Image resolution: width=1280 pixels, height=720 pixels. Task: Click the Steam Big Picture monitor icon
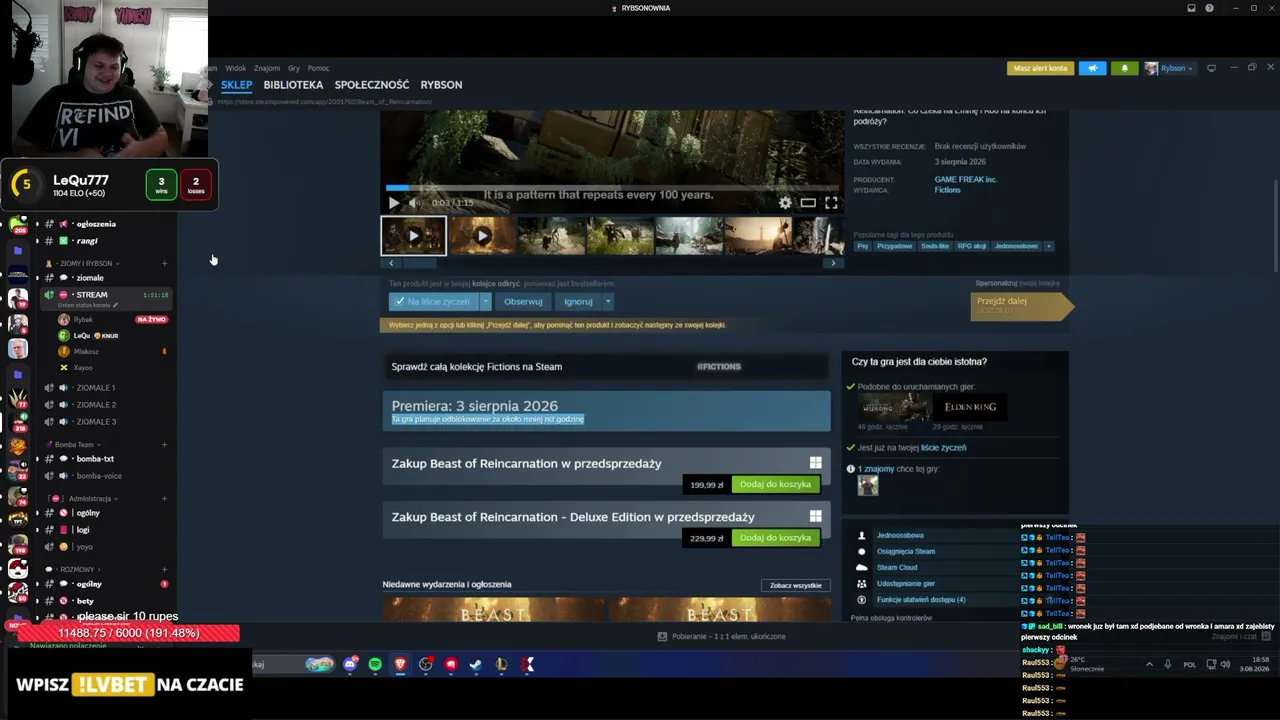point(1211,68)
